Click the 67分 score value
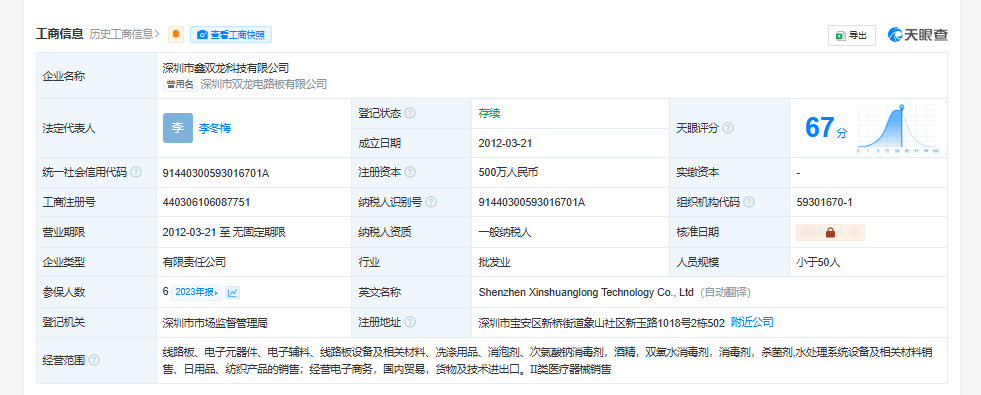981x395 pixels. 826,128
